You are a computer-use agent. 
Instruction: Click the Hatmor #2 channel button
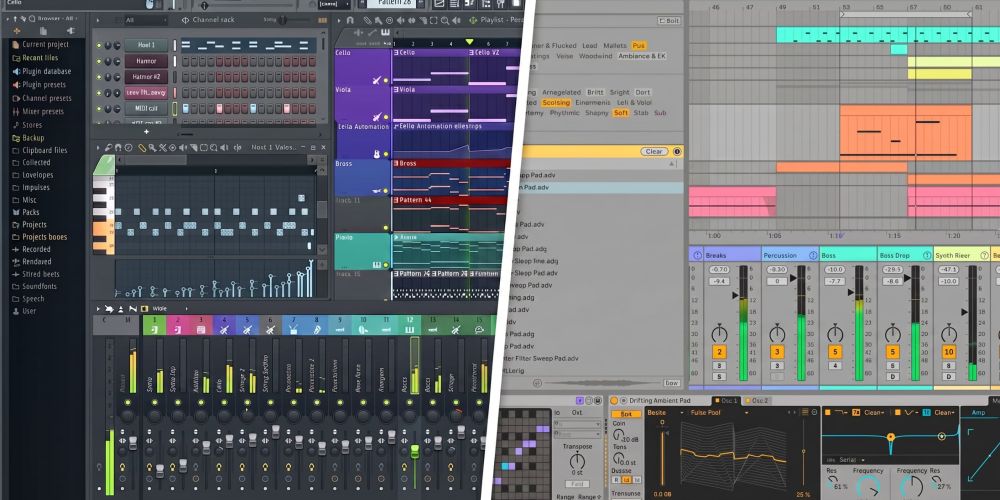[146, 77]
